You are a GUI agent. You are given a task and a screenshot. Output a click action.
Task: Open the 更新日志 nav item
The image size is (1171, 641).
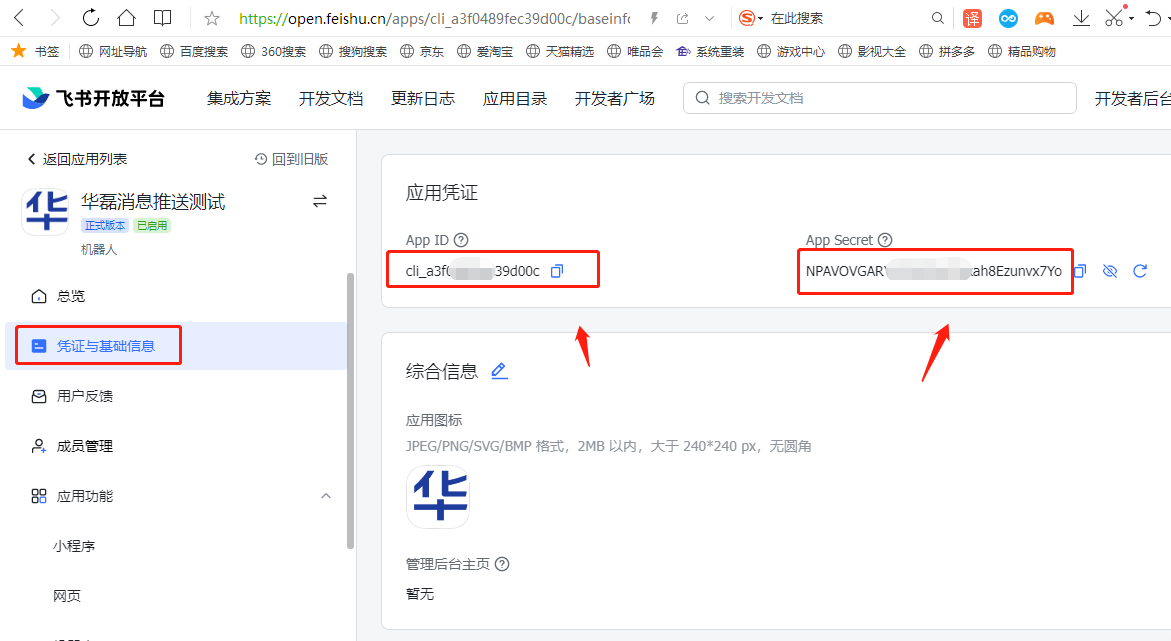pyautogui.click(x=423, y=99)
